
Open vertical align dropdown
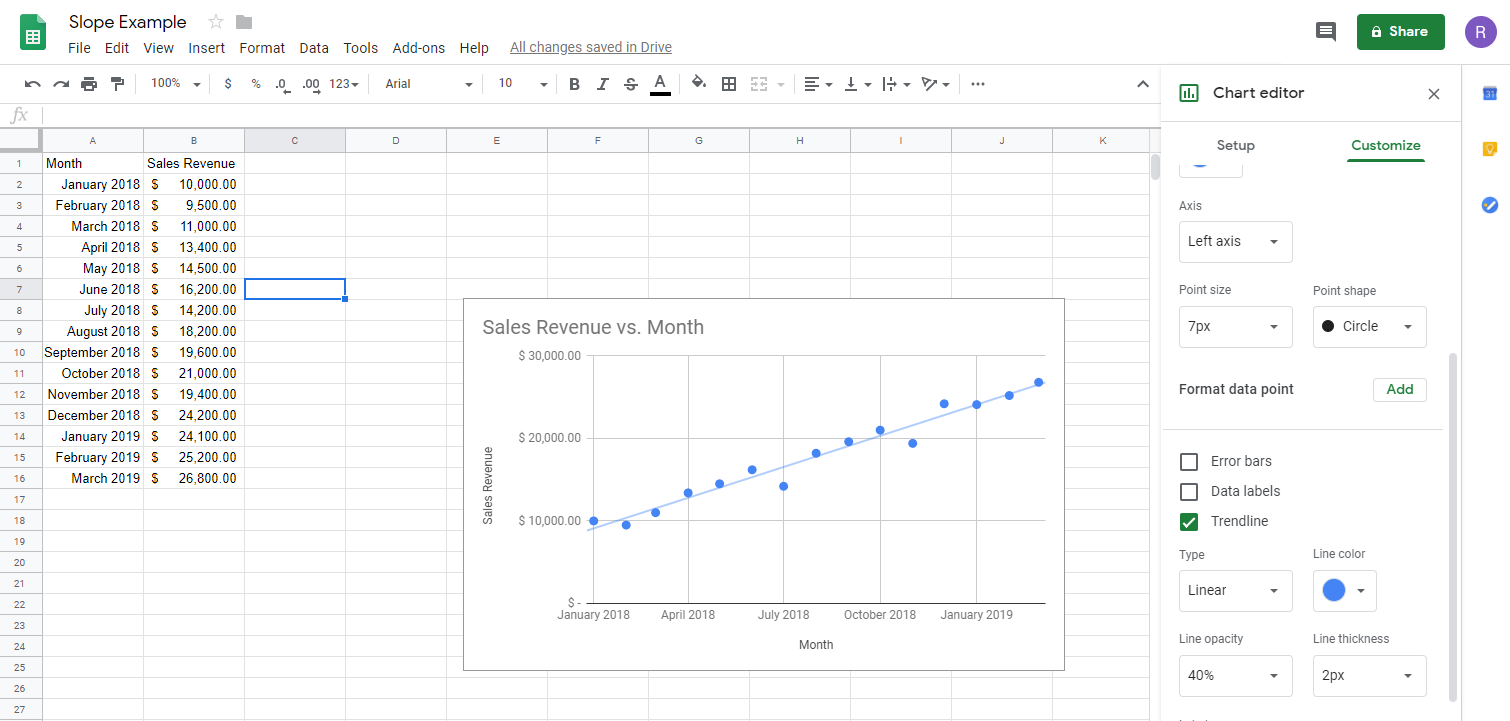click(x=857, y=84)
